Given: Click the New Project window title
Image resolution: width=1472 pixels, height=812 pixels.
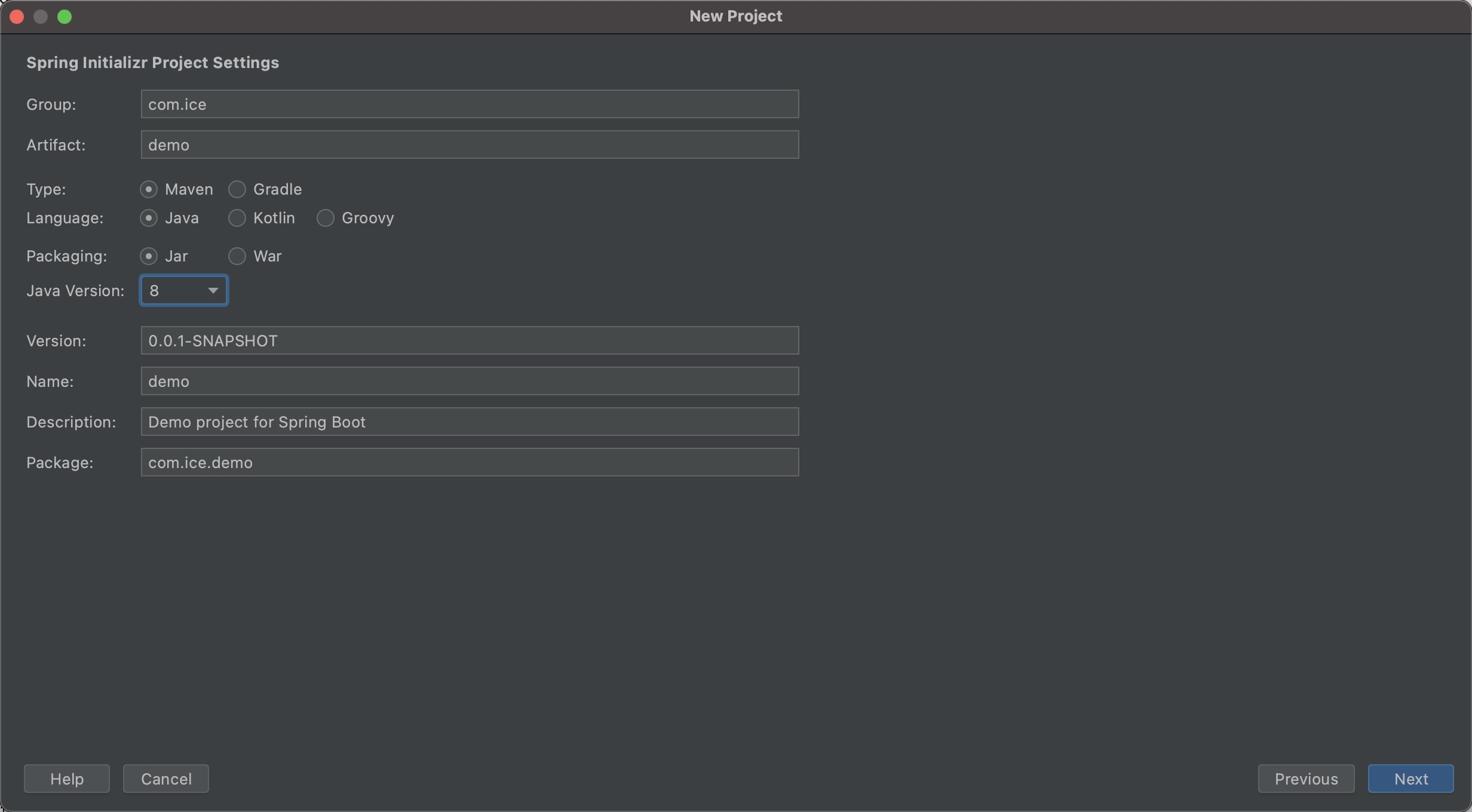Looking at the screenshot, I should point(736,16).
